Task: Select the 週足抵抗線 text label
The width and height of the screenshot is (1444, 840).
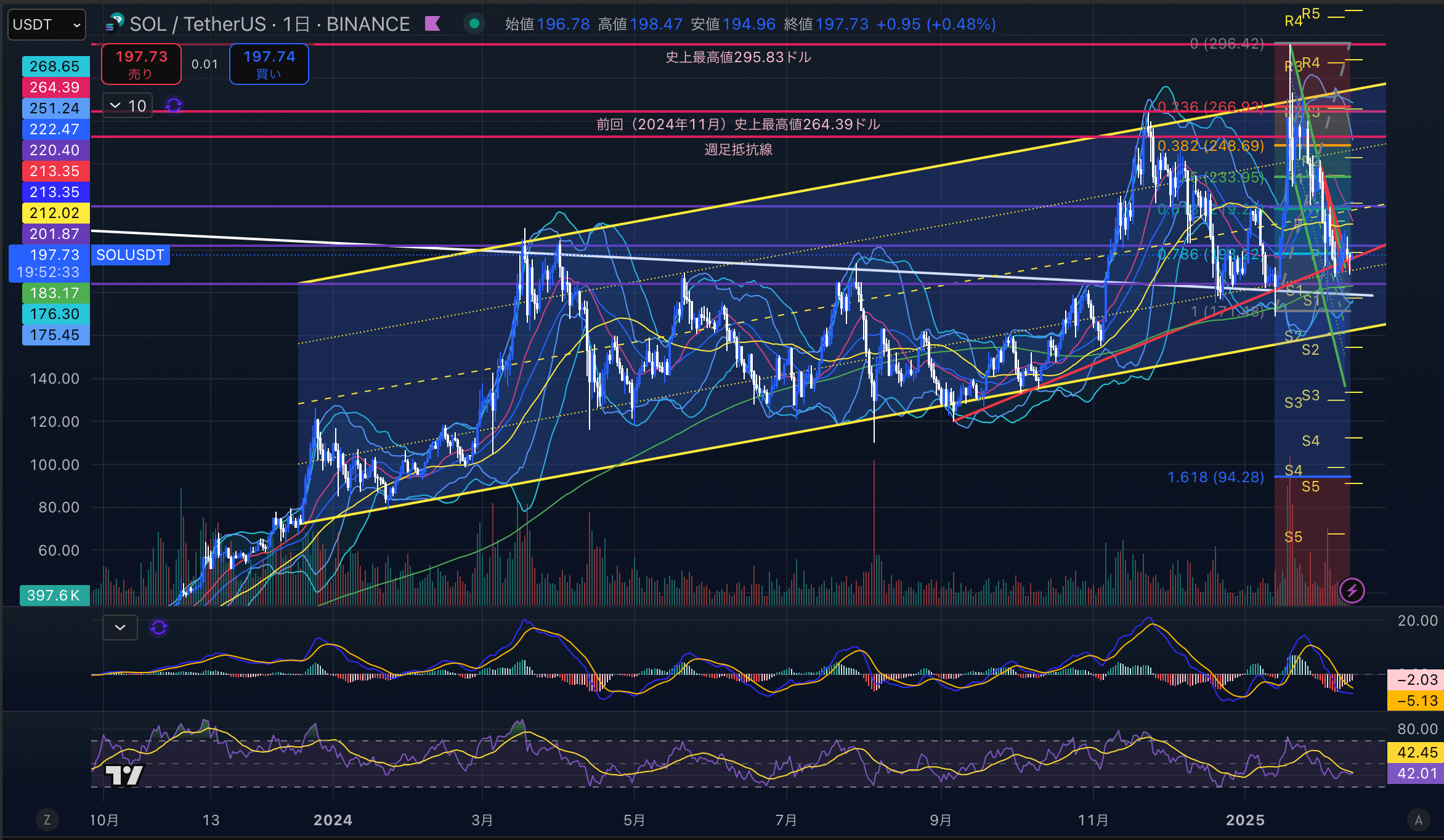Action: (x=738, y=150)
